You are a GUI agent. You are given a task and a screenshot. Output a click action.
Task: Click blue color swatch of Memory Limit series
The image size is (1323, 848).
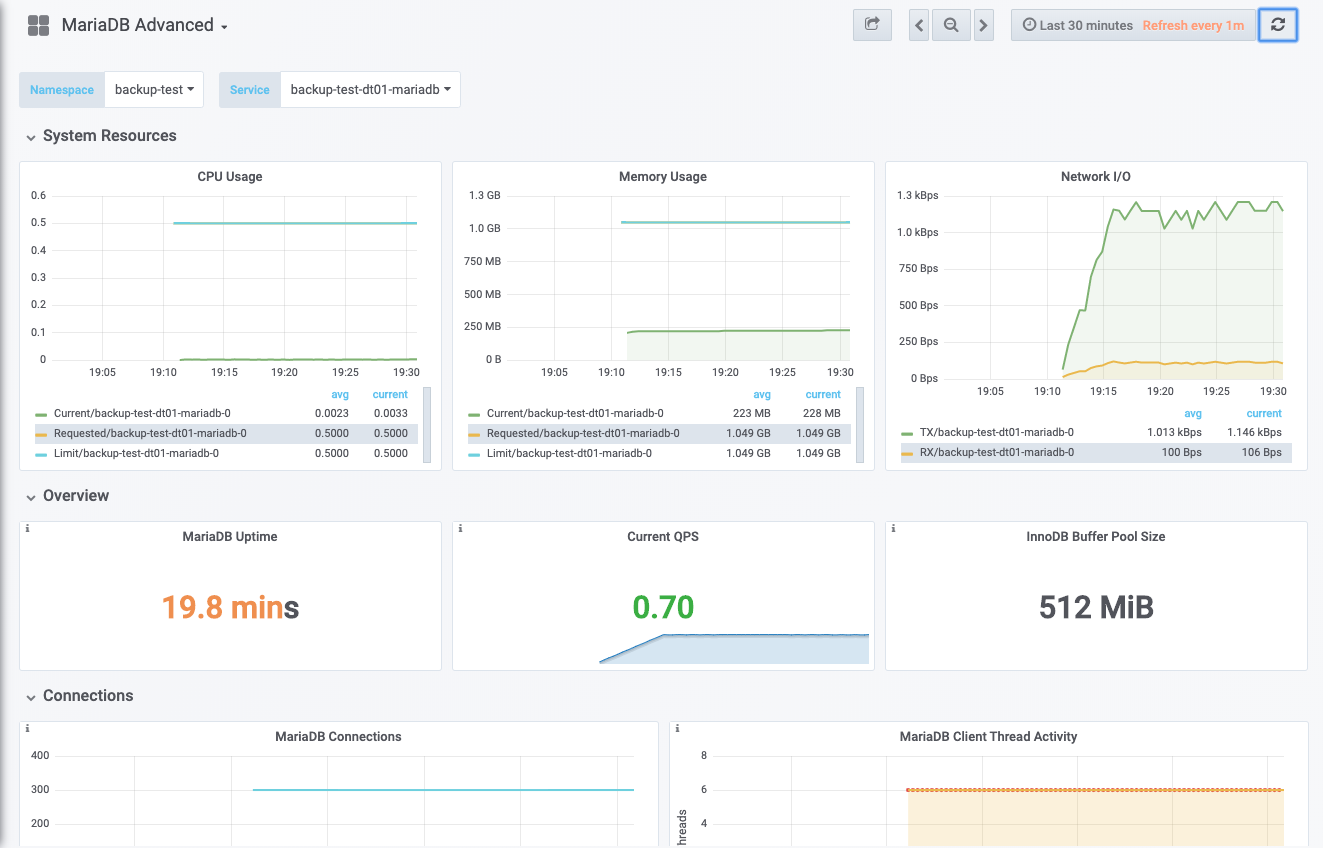pos(474,454)
